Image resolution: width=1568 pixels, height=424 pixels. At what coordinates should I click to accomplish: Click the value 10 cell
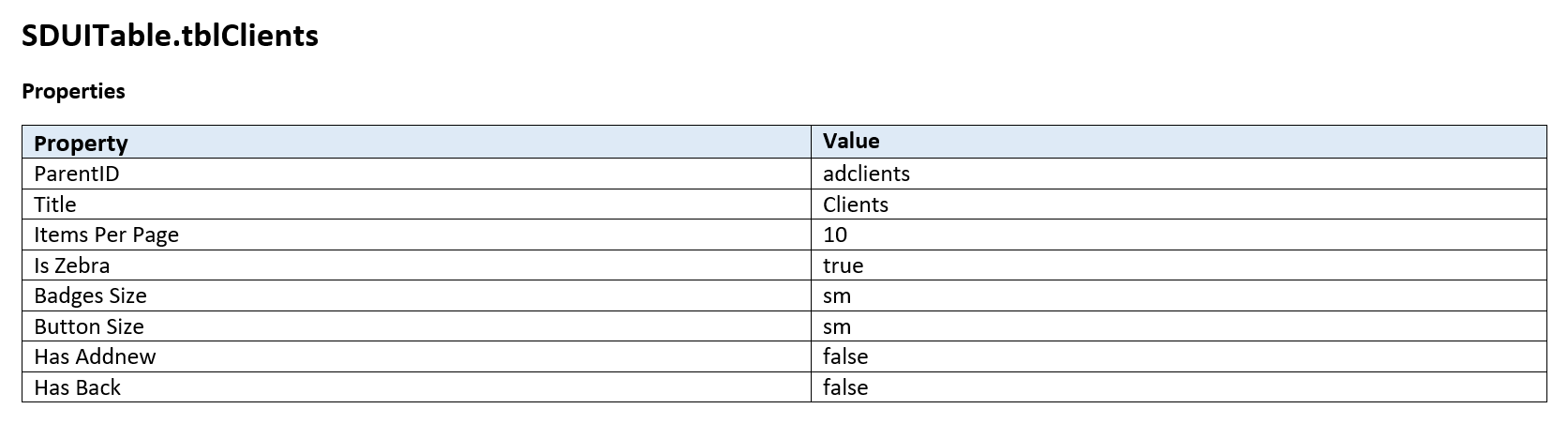pyautogui.click(x=835, y=235)
